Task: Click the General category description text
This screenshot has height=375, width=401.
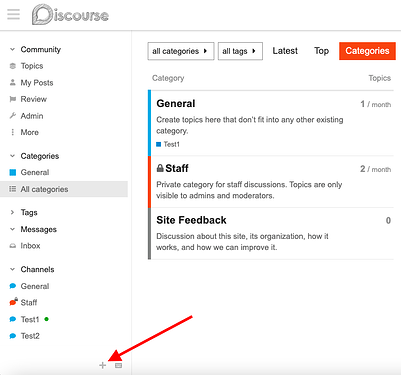Action: click(250, 125)
